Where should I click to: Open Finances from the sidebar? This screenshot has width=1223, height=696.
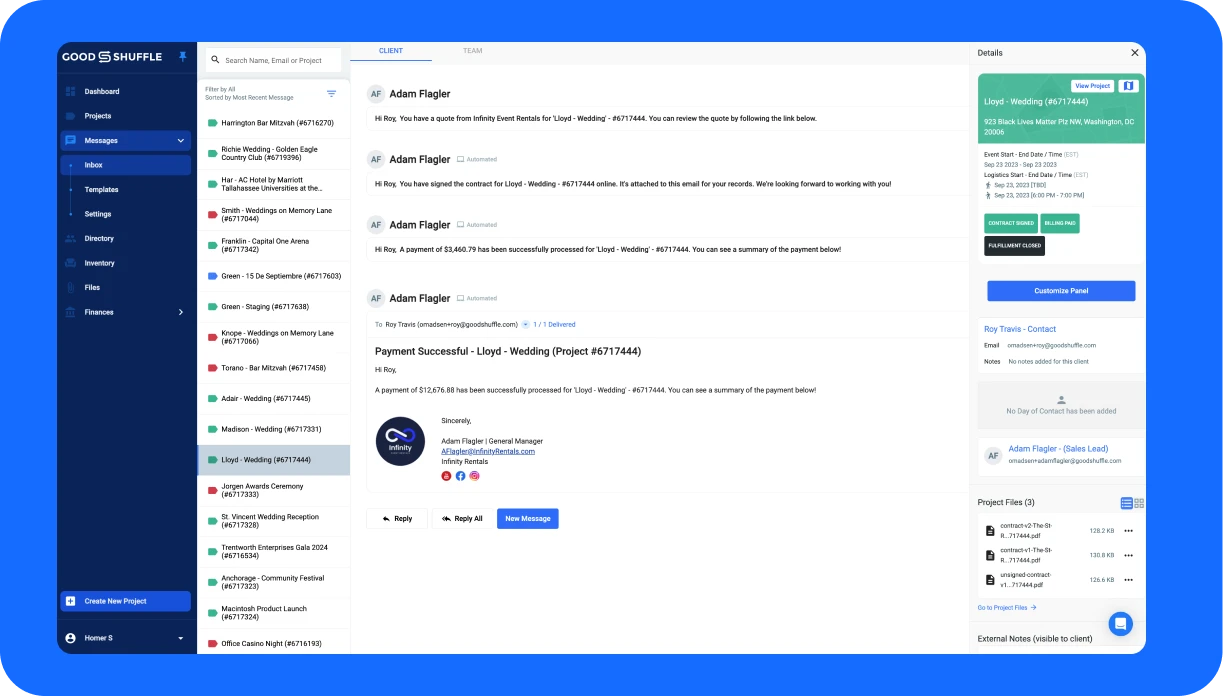click(x=99, y=312)
